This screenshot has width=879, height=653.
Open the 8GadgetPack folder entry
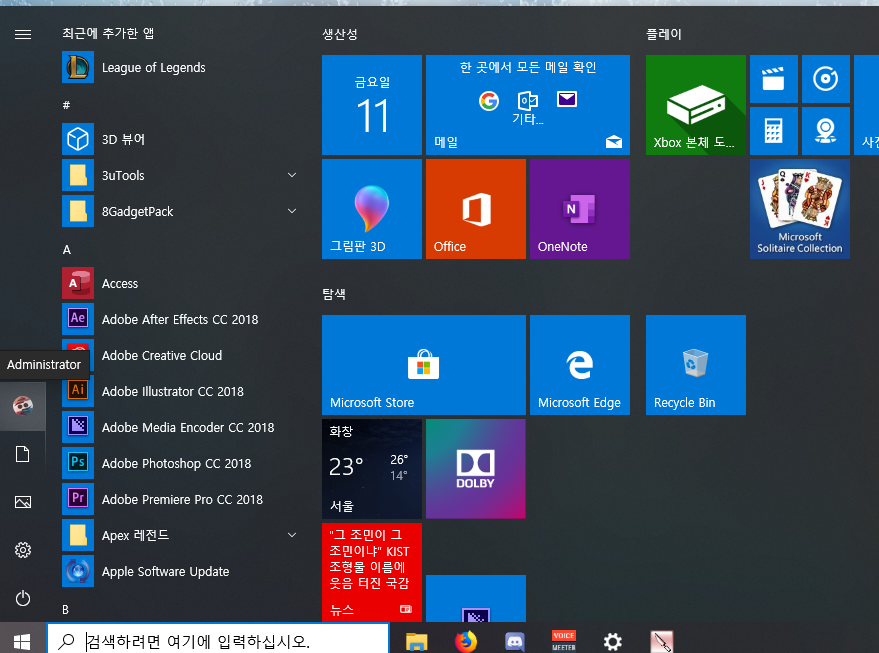[179, 211]
